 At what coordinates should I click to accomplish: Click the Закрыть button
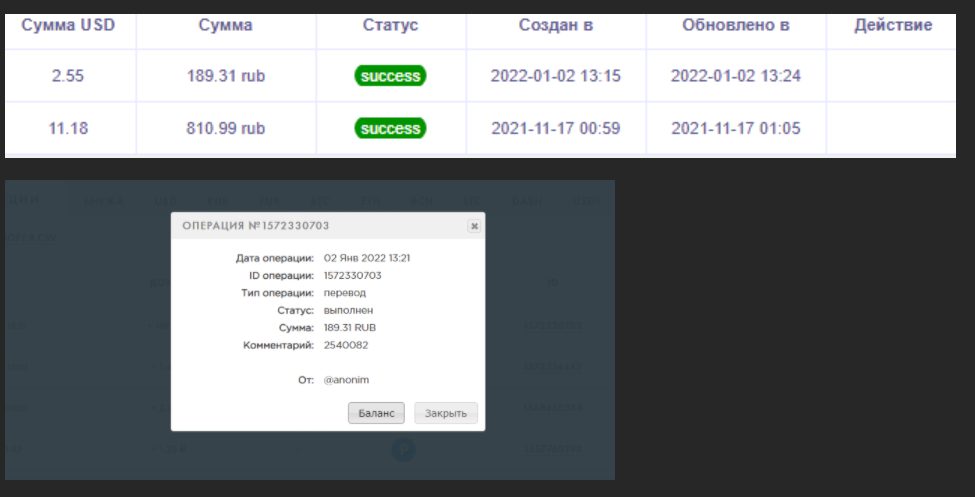[446, 413]
